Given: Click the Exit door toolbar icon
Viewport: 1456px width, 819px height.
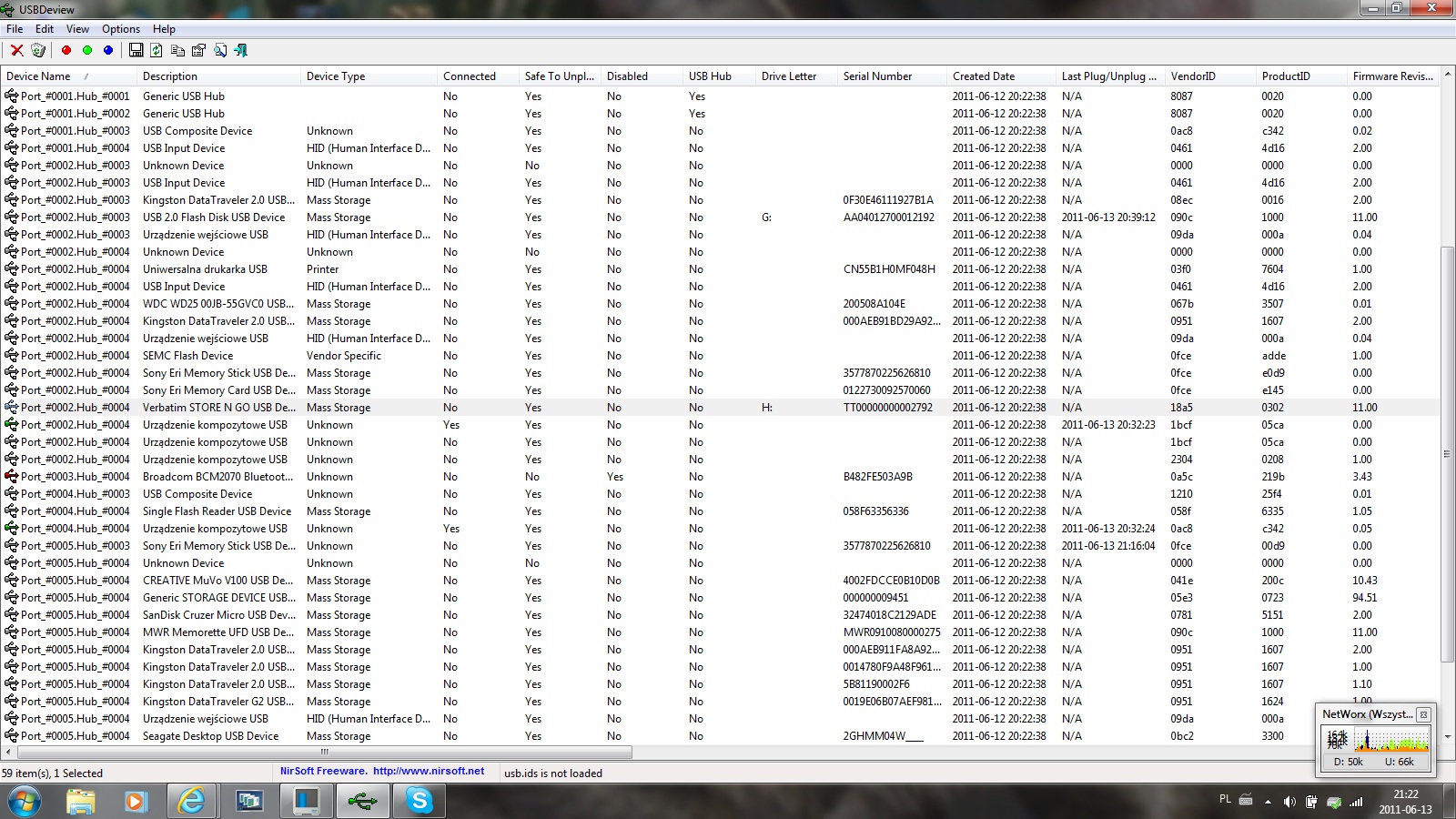Looking at the screenshot, I should [x=241, y=50].
